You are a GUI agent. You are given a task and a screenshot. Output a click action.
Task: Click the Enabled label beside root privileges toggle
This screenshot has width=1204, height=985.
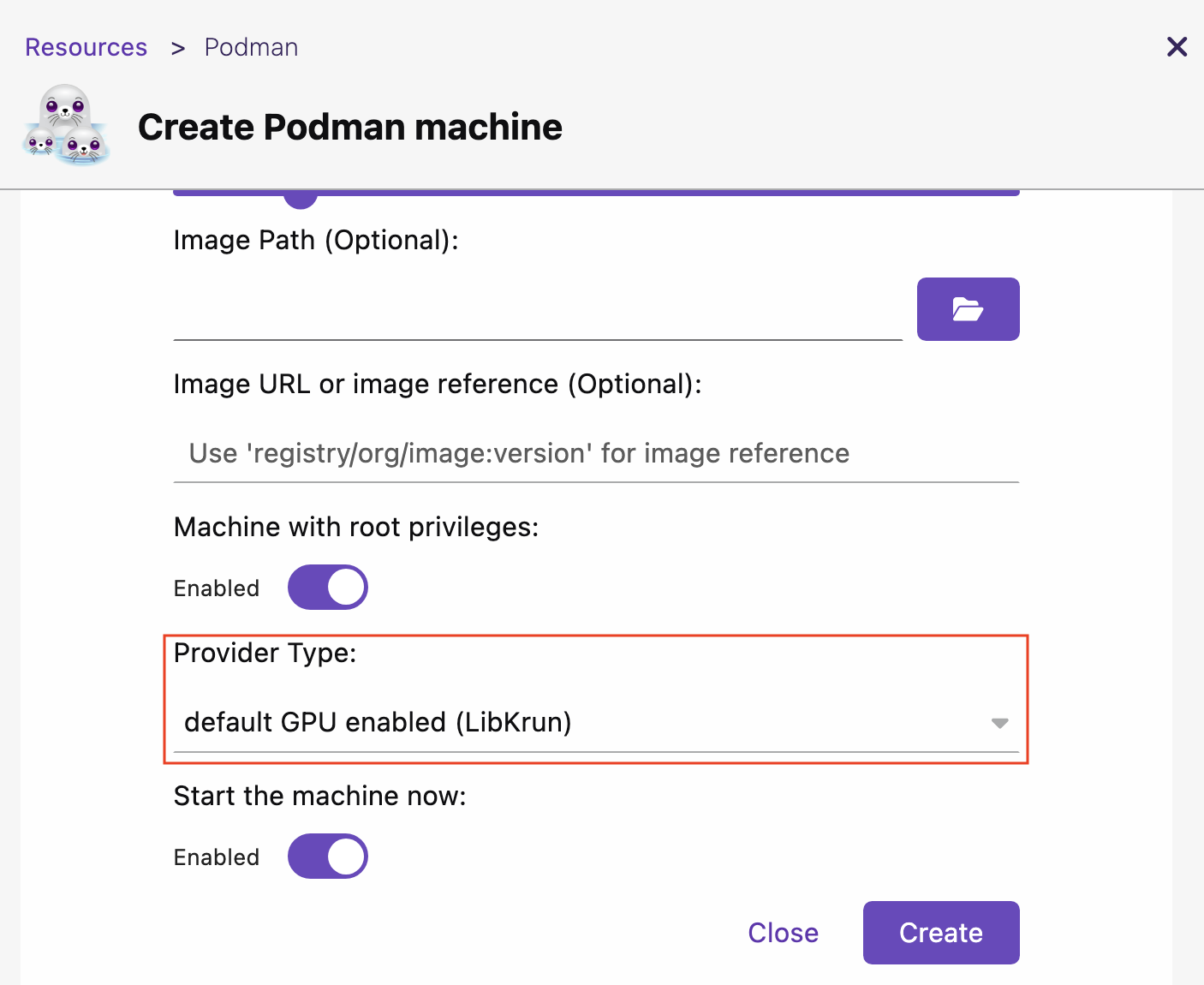point(217,588)
